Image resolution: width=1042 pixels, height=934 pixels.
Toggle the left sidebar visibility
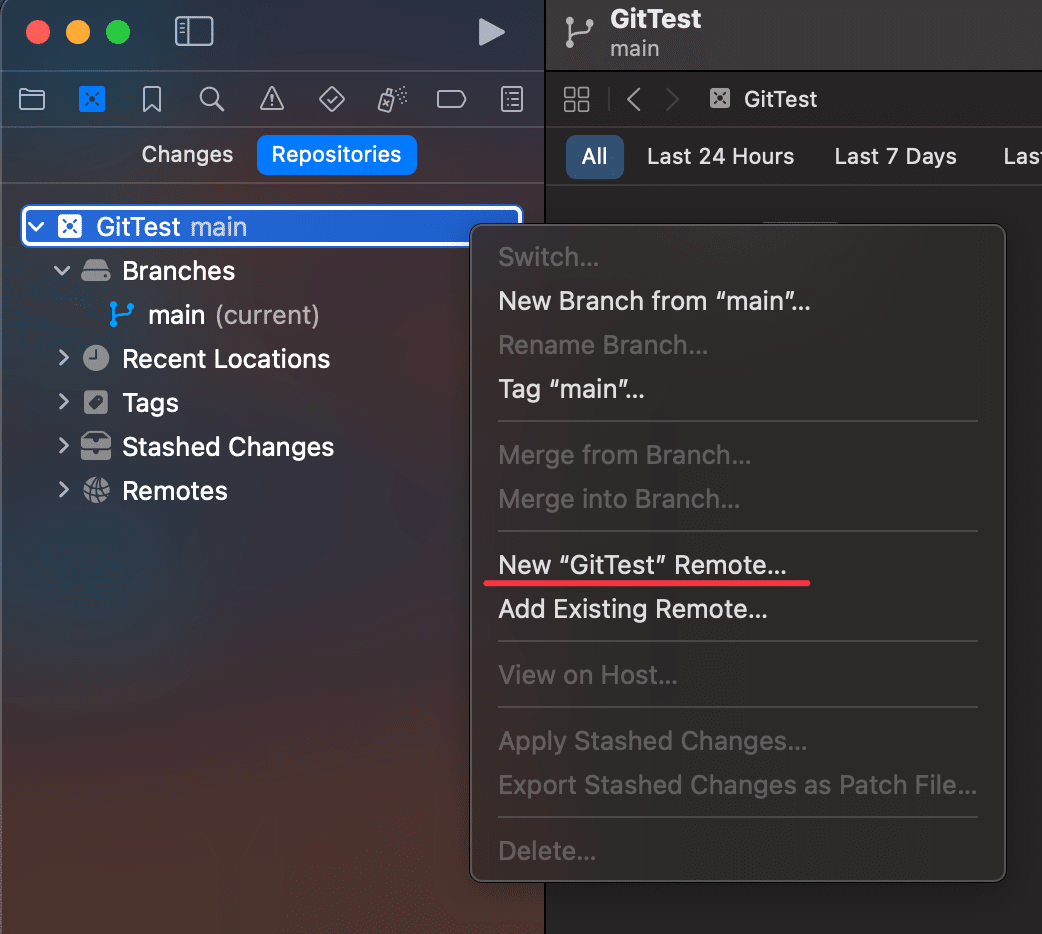194,31
